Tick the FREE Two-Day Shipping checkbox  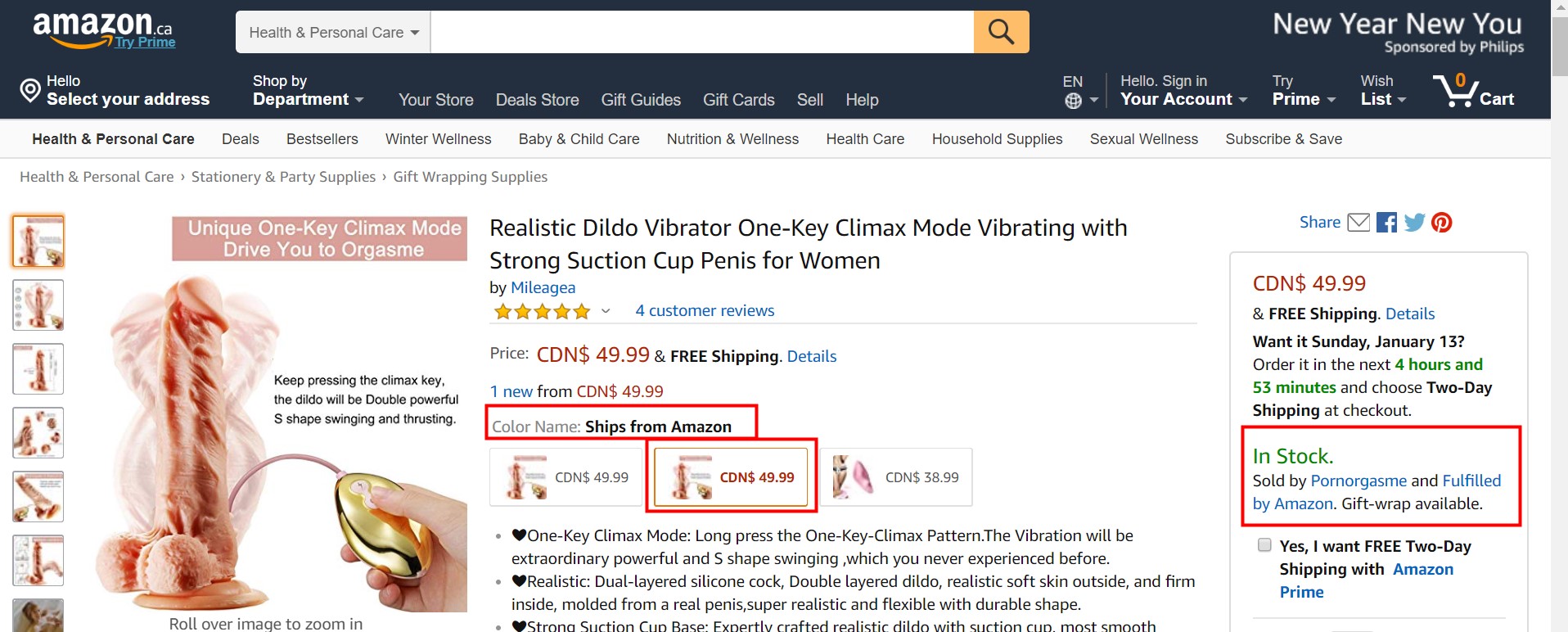[1264, 545]
